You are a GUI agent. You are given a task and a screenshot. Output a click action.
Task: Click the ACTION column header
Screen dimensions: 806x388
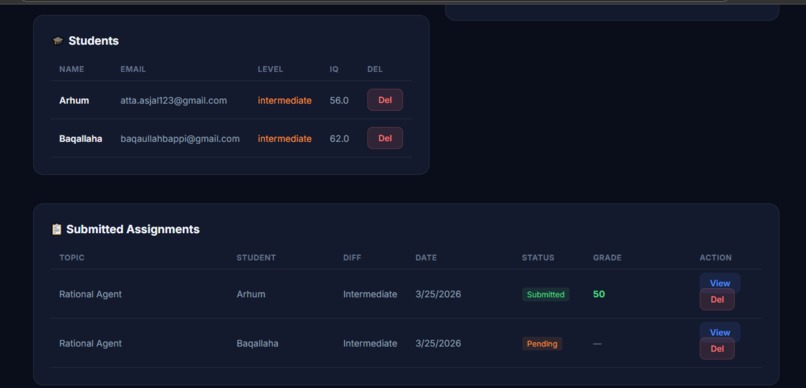(716, 257)
